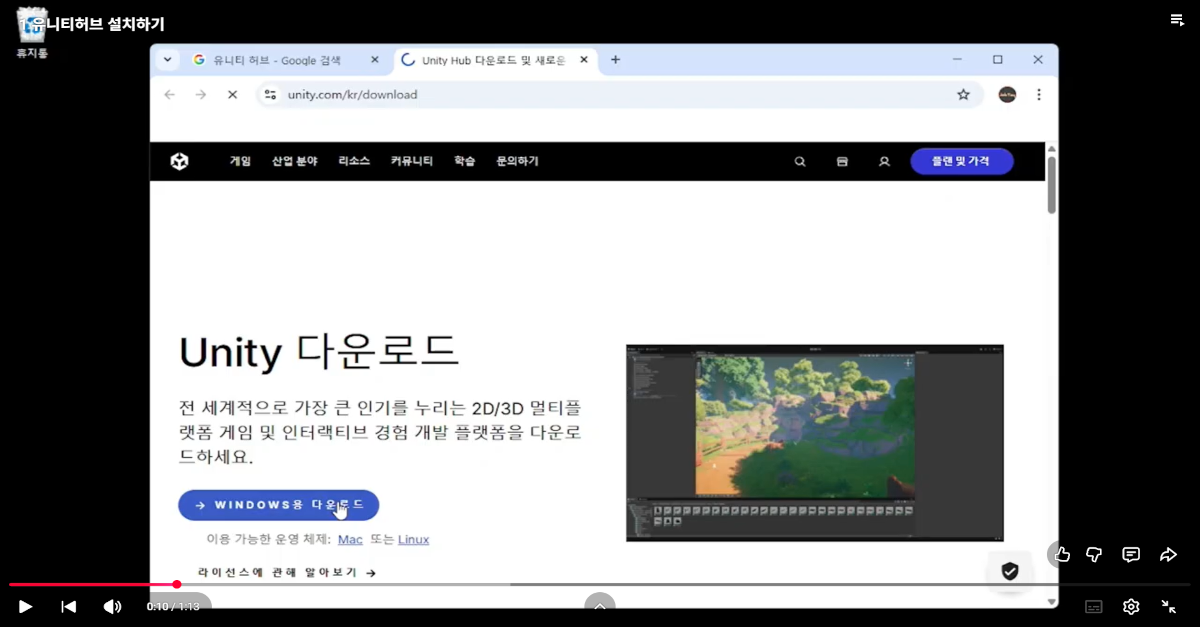Maximize the Chrome window

point(998,60)
